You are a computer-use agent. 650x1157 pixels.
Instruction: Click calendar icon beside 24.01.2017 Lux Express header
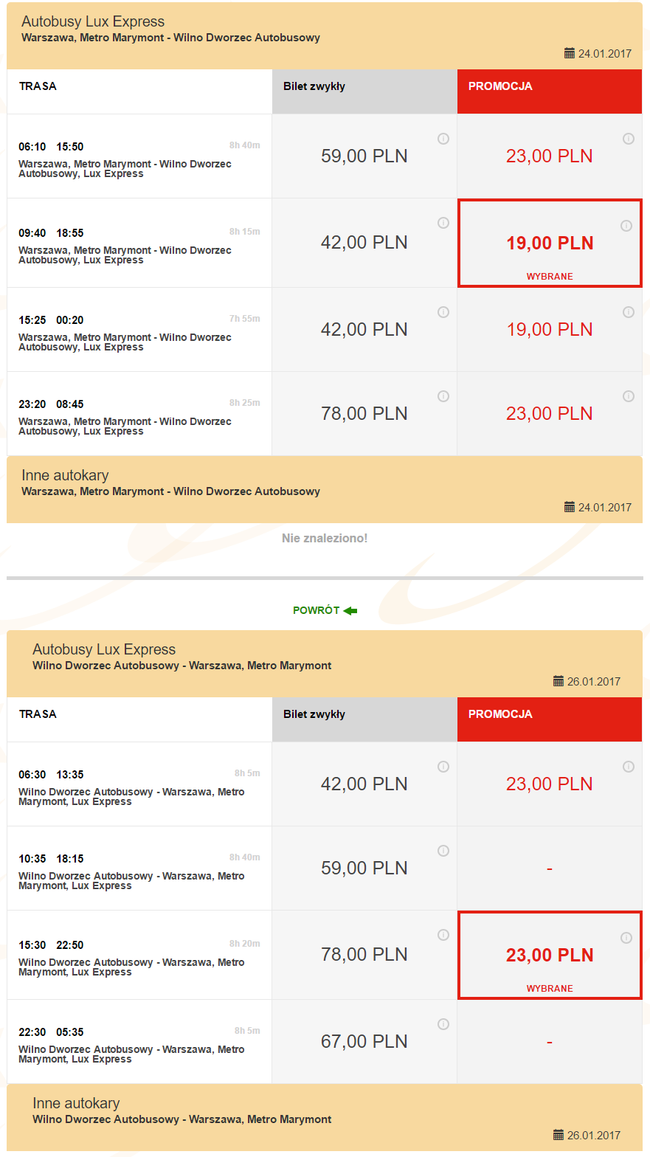tap(570, 53)
